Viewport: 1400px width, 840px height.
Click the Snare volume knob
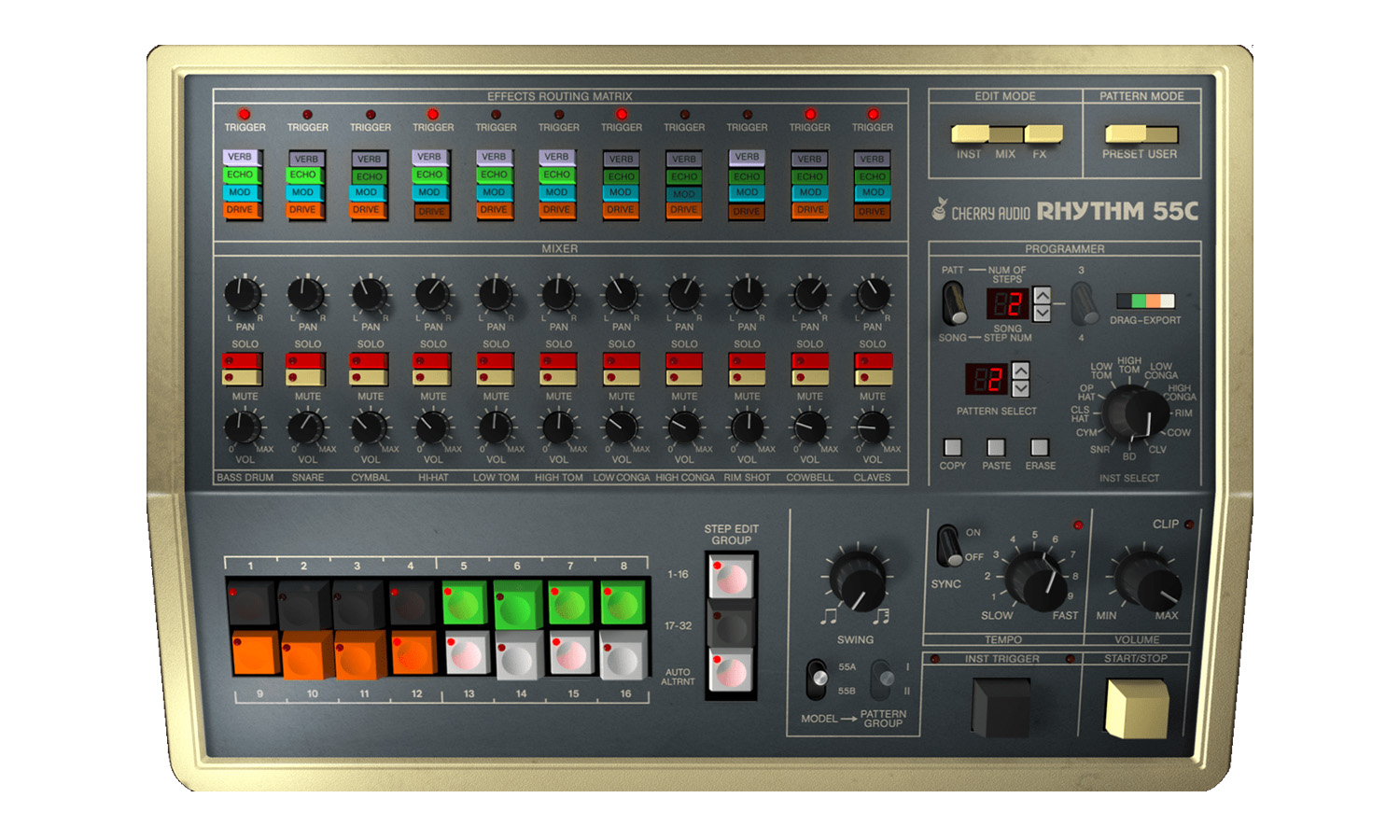(305, 427)
